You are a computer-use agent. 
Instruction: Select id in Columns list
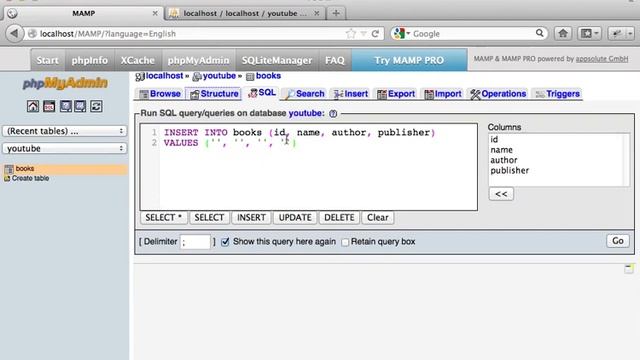(494, 140)
